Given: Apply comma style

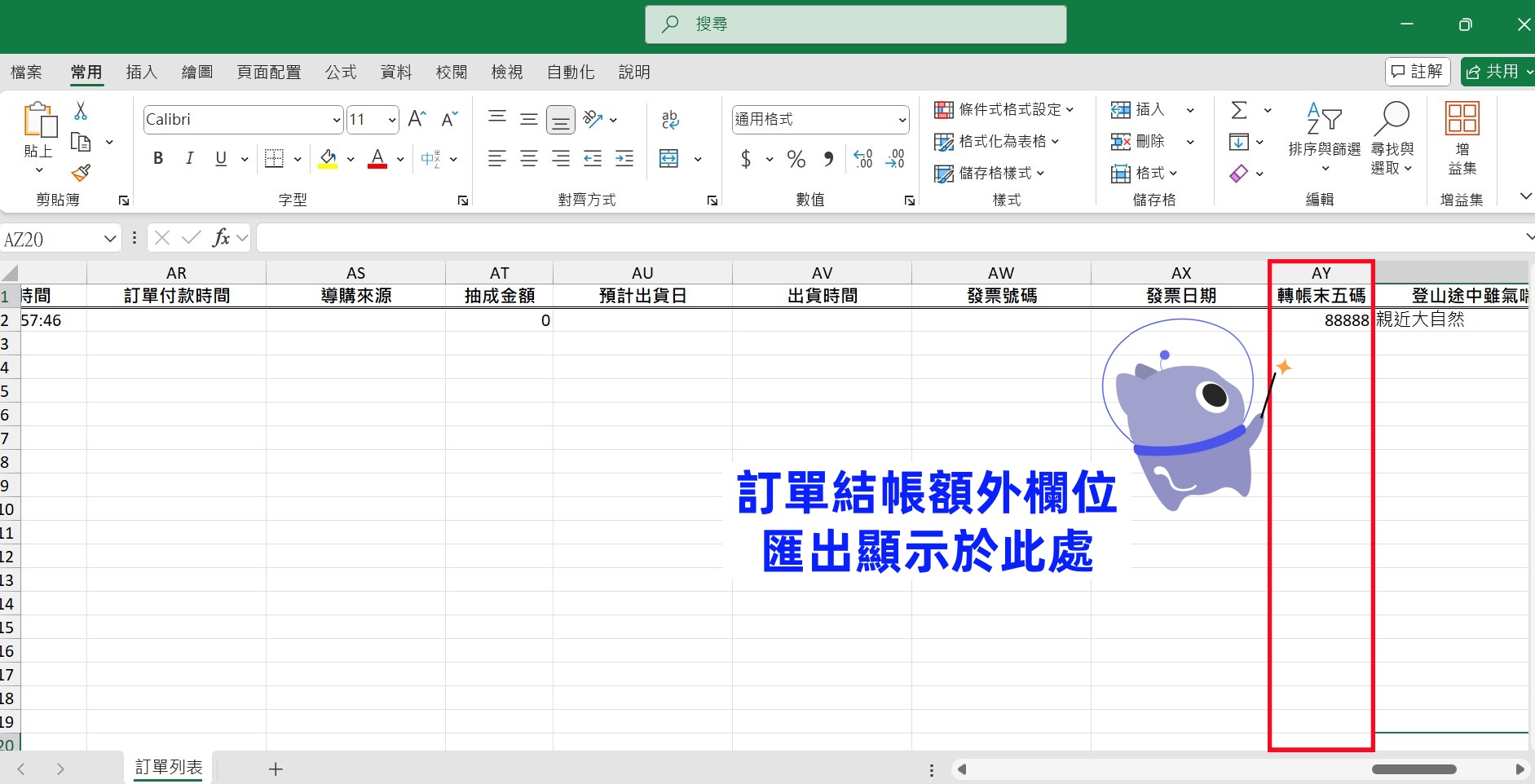Looking at the screenshot, I should pos(828,158).
